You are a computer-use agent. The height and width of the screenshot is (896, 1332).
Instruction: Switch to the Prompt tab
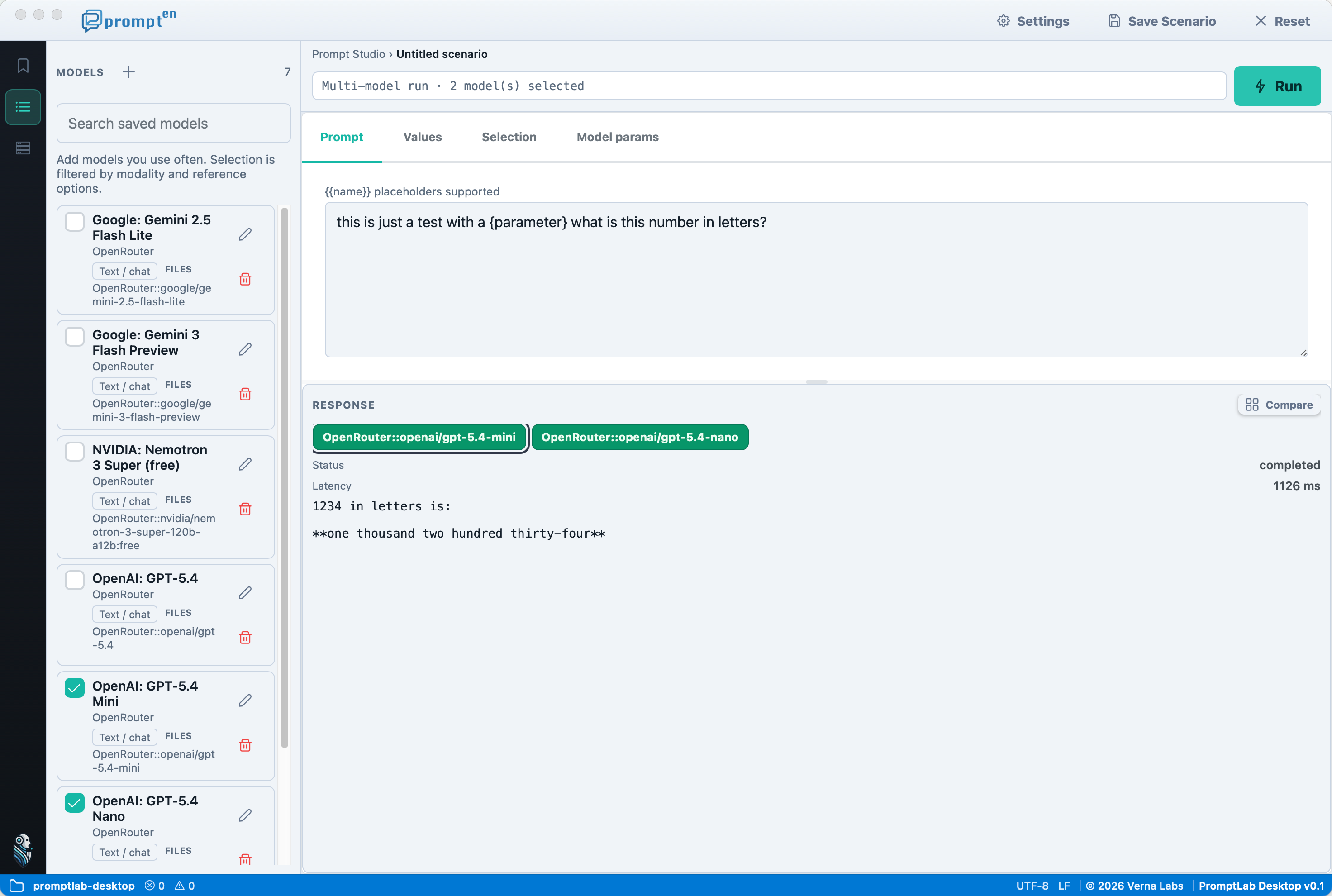pos(342,137)
